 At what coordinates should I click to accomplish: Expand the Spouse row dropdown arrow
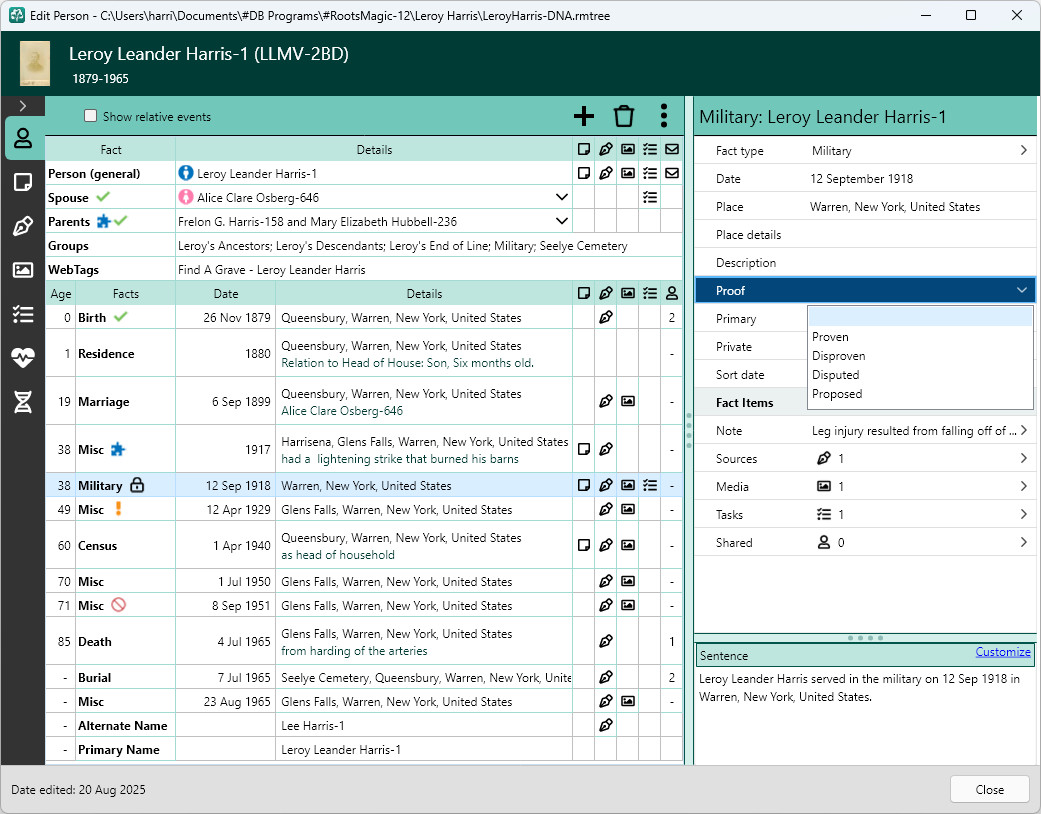pyautogui.click(x=562, y=197)
